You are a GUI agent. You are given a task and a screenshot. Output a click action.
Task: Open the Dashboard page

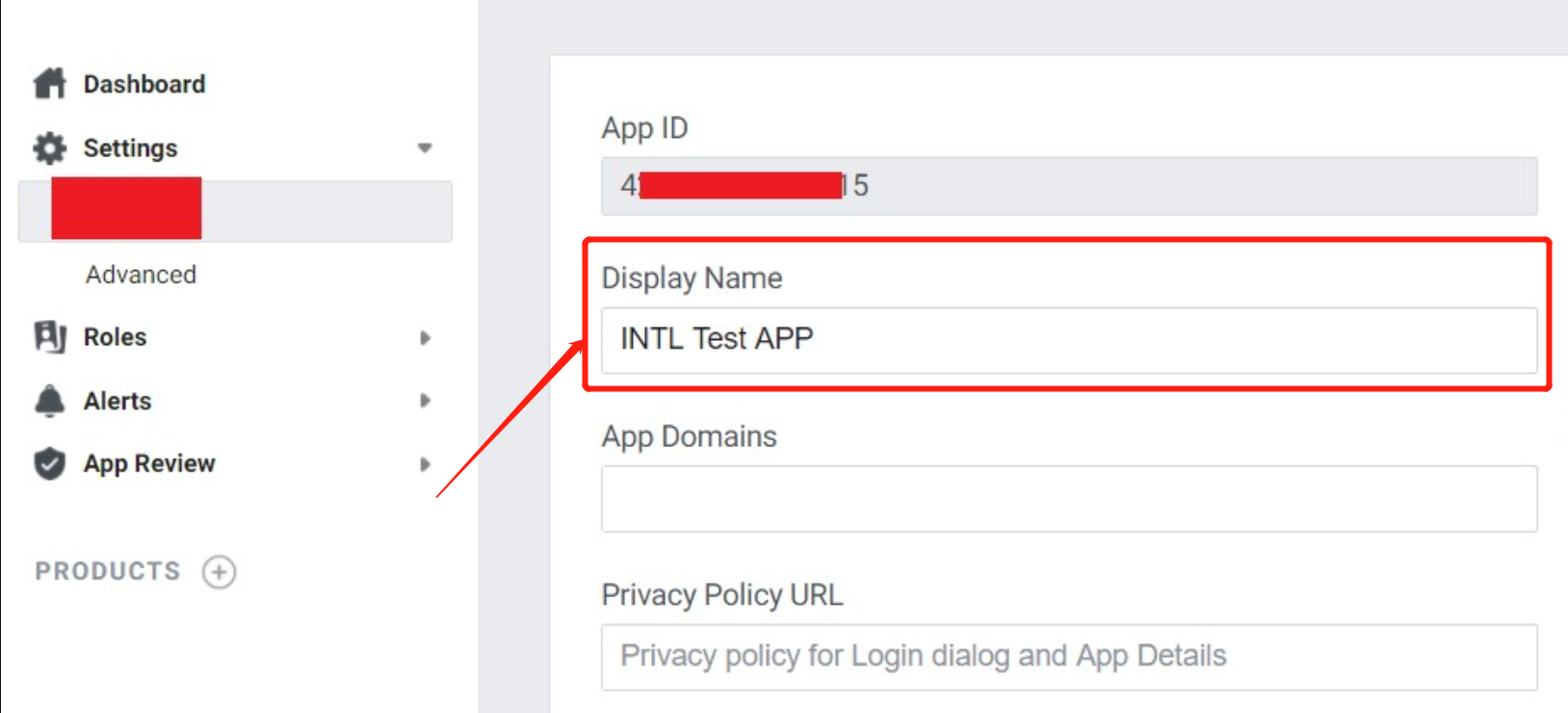click(144, 84)
